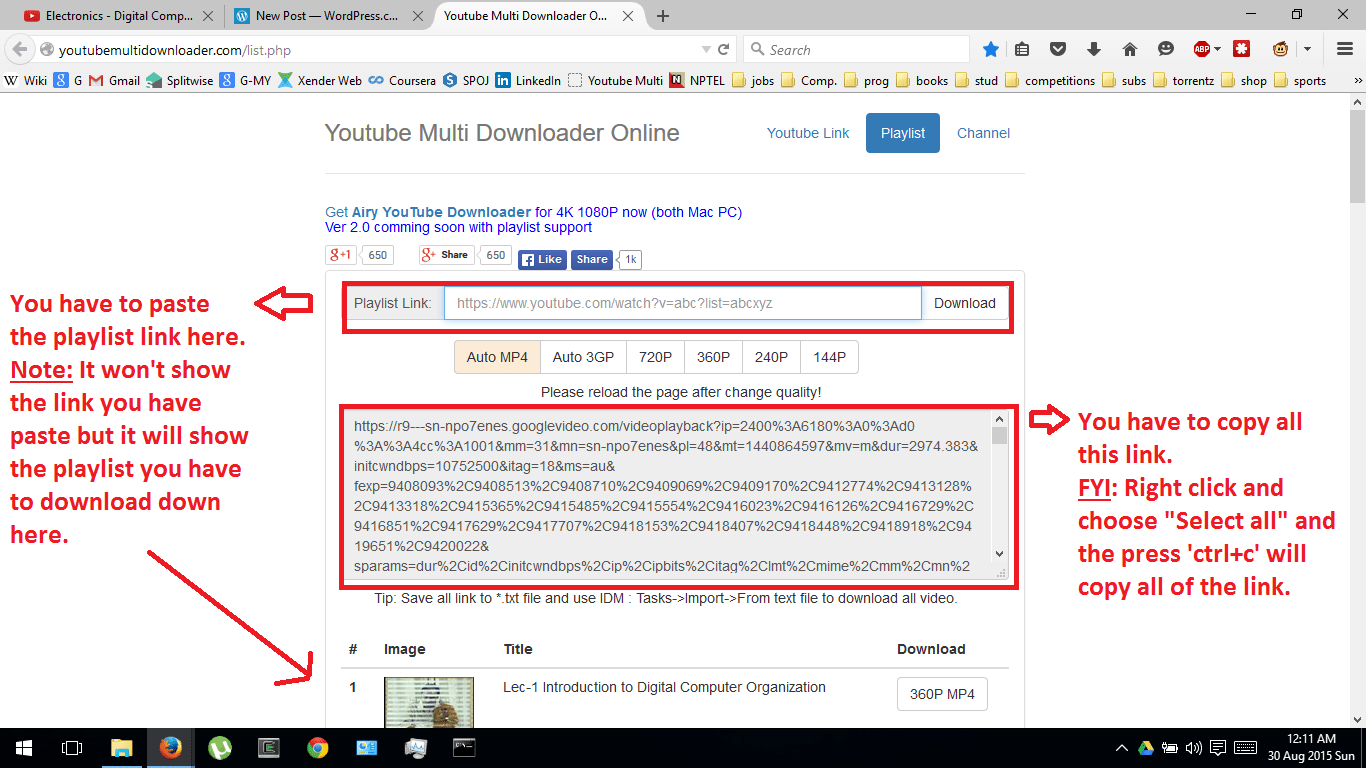This screenshot has width=1372, height=772.
Task: Launch Google Chrome from the taskbar
Action: pos(317,748)
